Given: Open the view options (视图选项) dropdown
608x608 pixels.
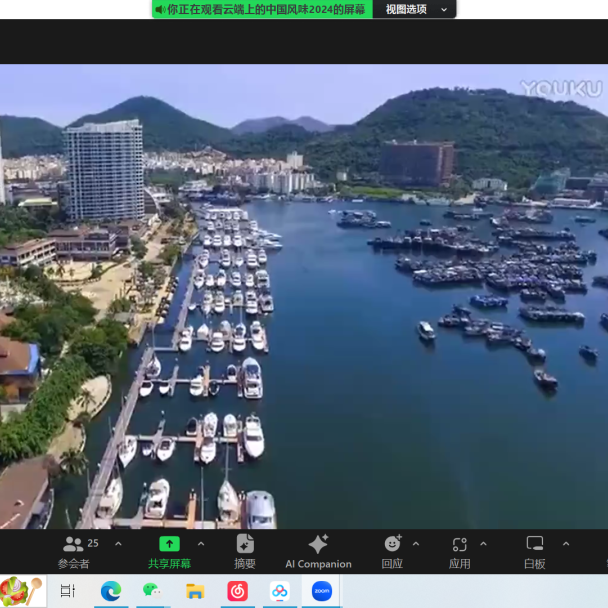Looking at the screenshot, I should (x=416, y=9).
